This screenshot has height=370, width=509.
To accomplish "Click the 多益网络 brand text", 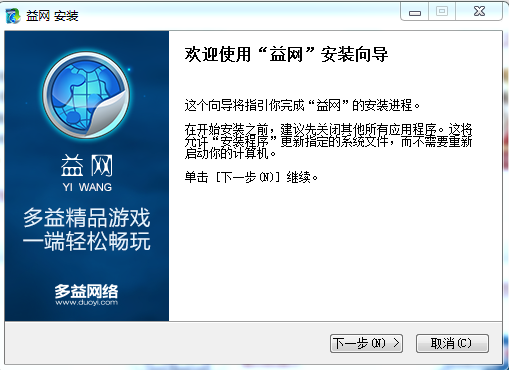I will tap(87, 291).
